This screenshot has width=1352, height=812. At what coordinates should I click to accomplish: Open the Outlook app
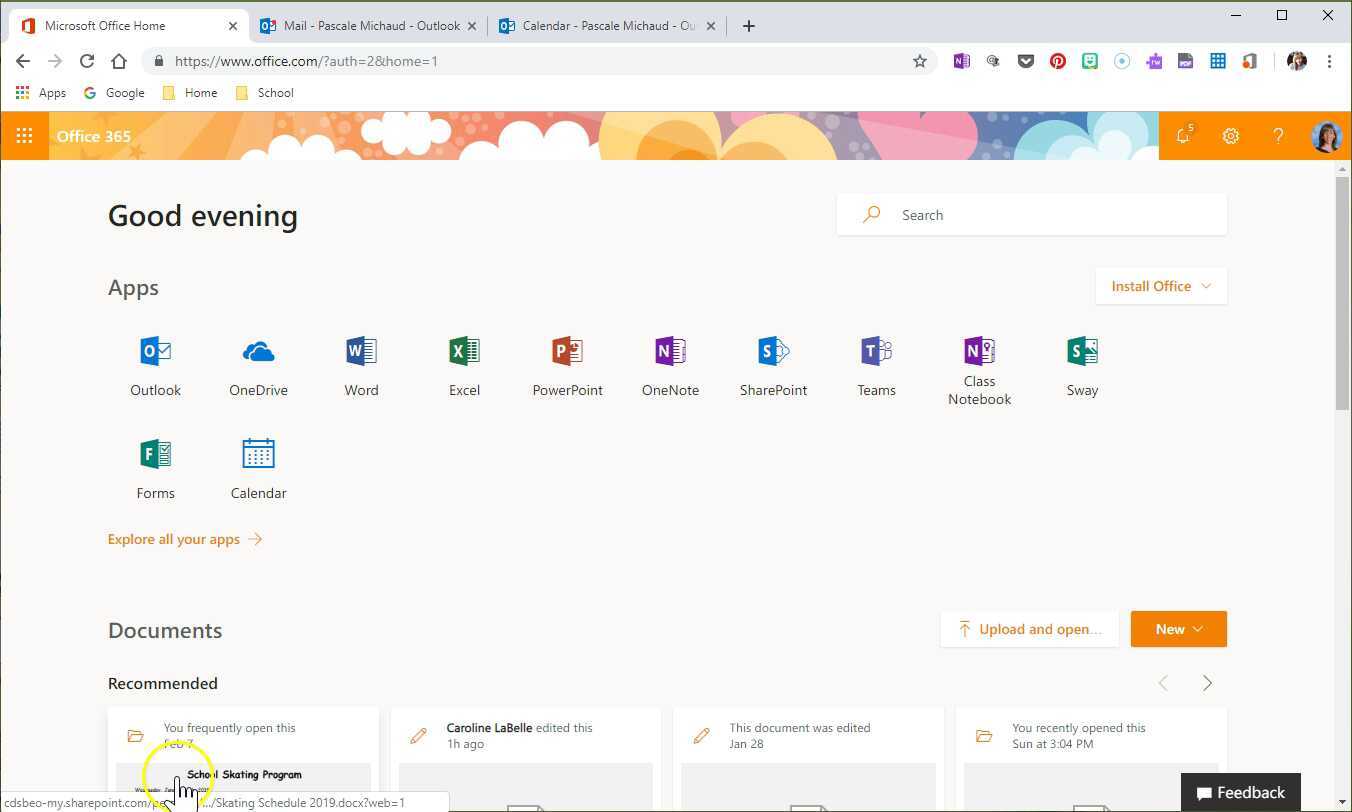(155, 367)
